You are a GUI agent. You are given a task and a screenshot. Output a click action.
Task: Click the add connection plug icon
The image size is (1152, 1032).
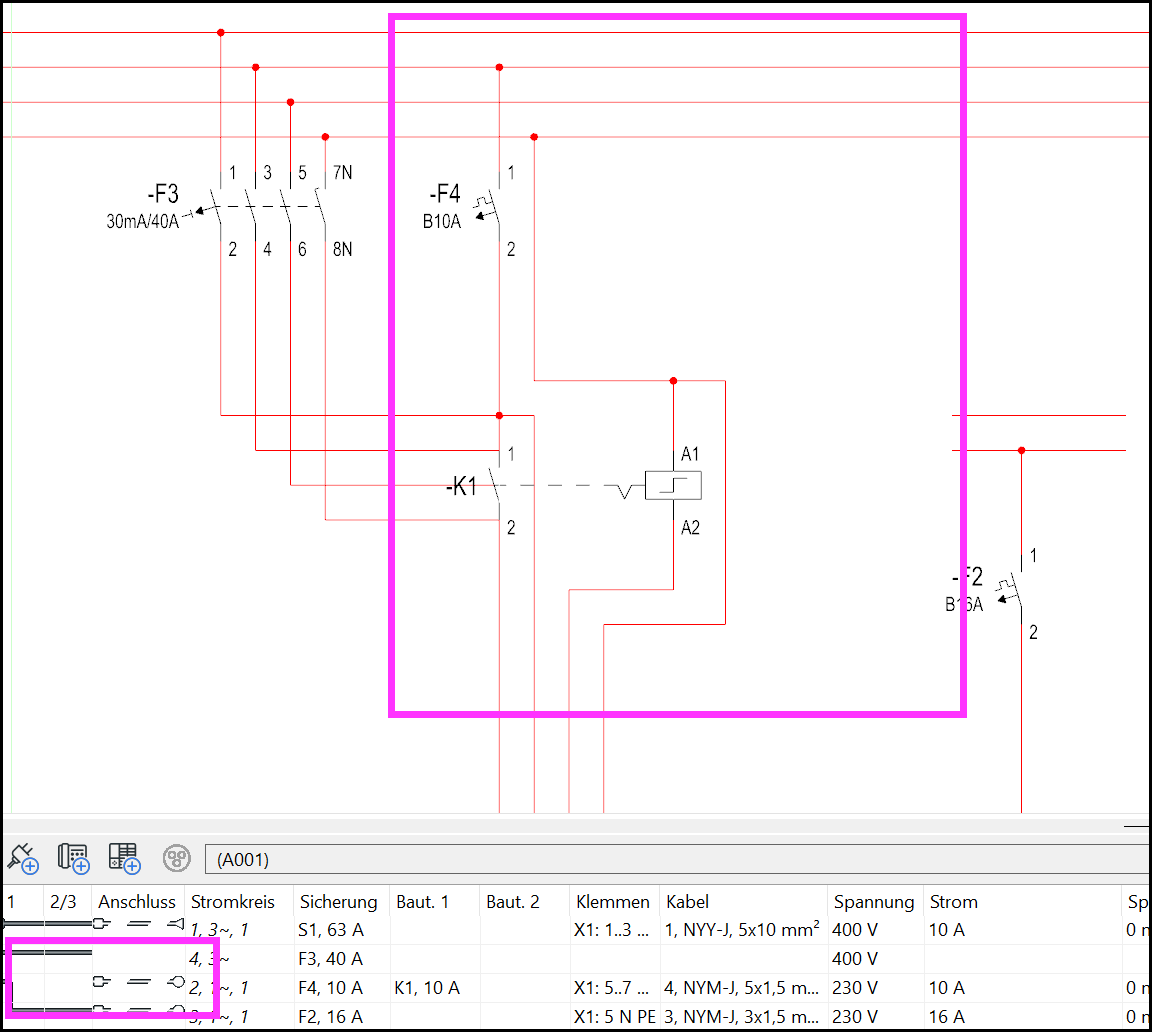pyautogui.click(x=23, y=858)
